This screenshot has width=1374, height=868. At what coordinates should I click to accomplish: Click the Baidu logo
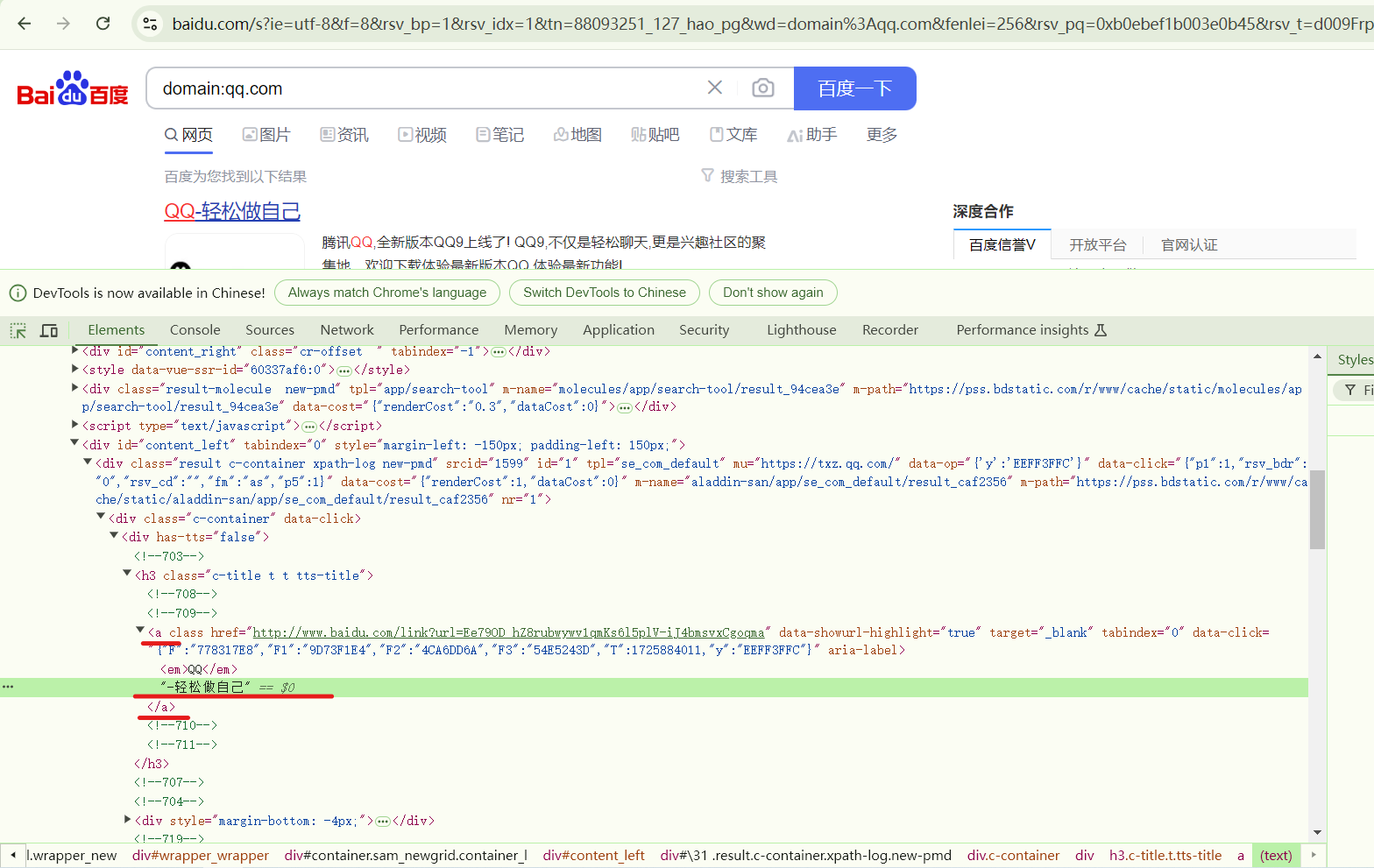pyautogui.click(x=73, y=88)
